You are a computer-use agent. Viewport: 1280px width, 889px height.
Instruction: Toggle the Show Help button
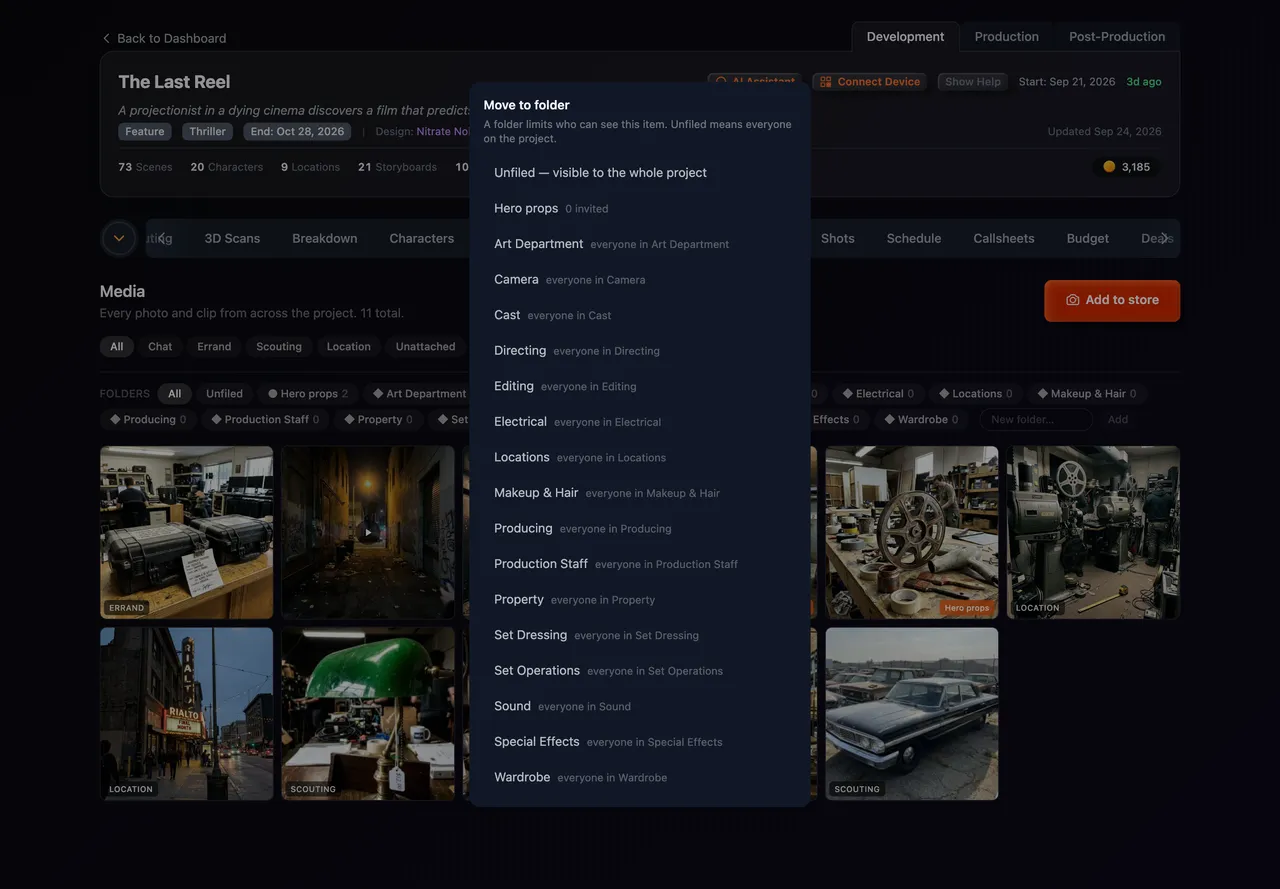[x=973, y=82]
